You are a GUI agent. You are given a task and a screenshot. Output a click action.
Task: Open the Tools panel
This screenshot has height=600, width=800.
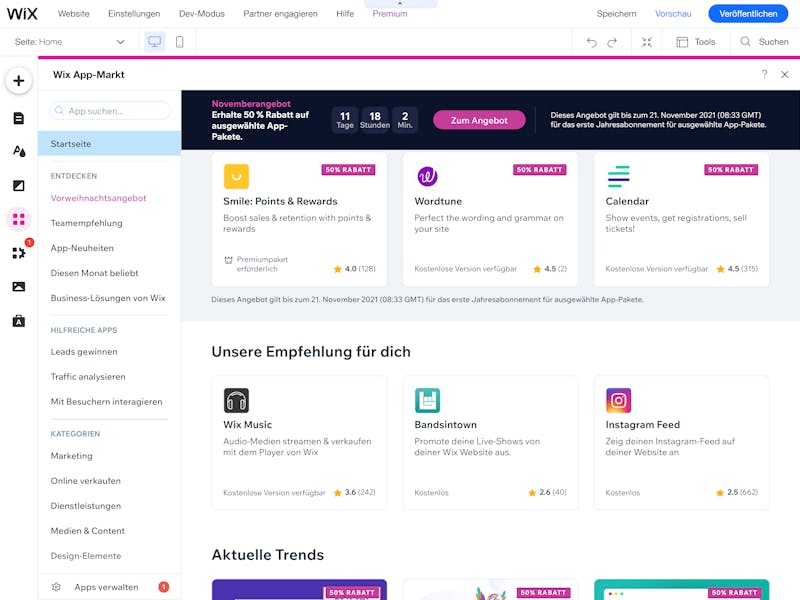(x=696, y=42)
